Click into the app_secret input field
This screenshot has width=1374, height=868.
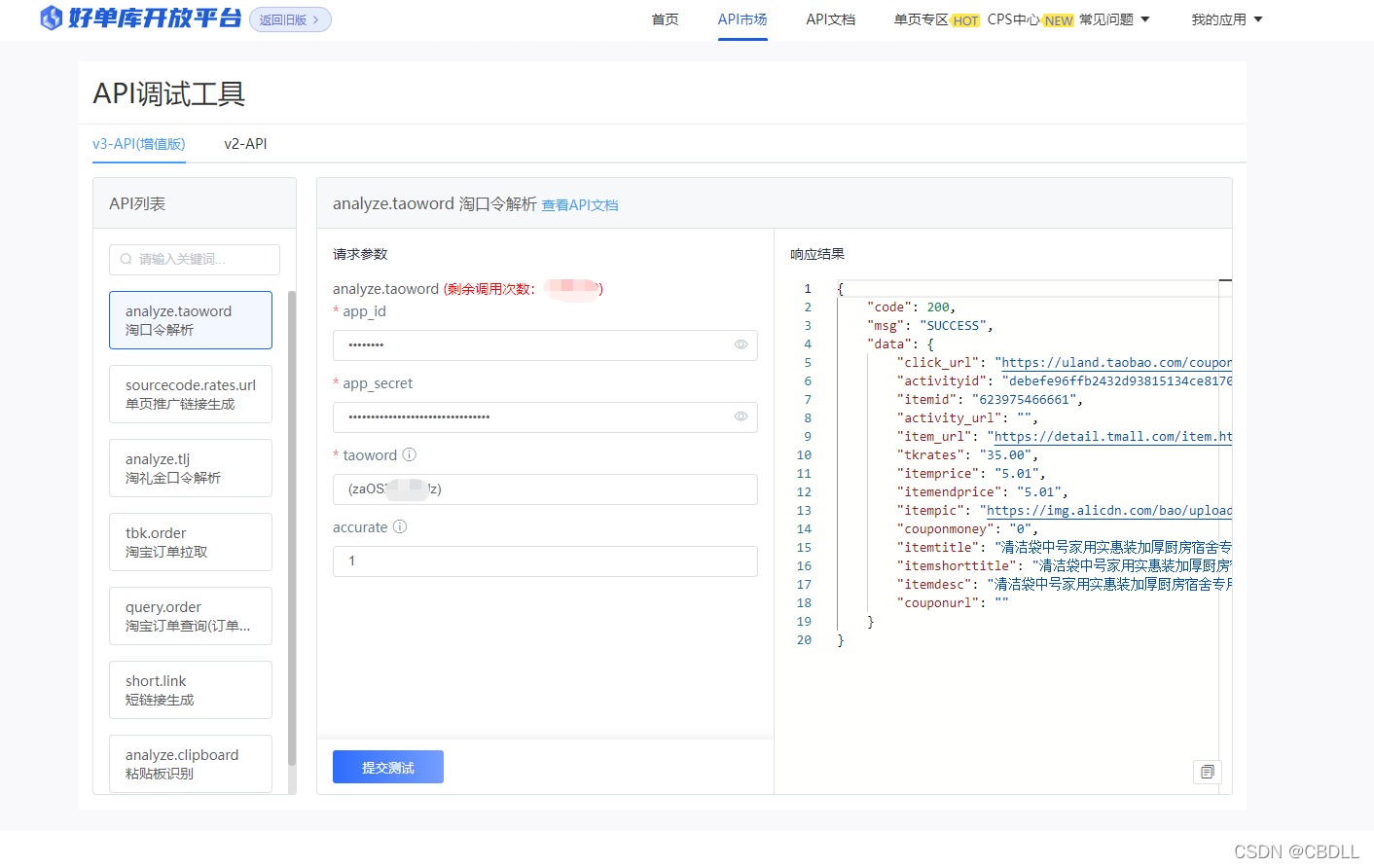tap(545, 416)
